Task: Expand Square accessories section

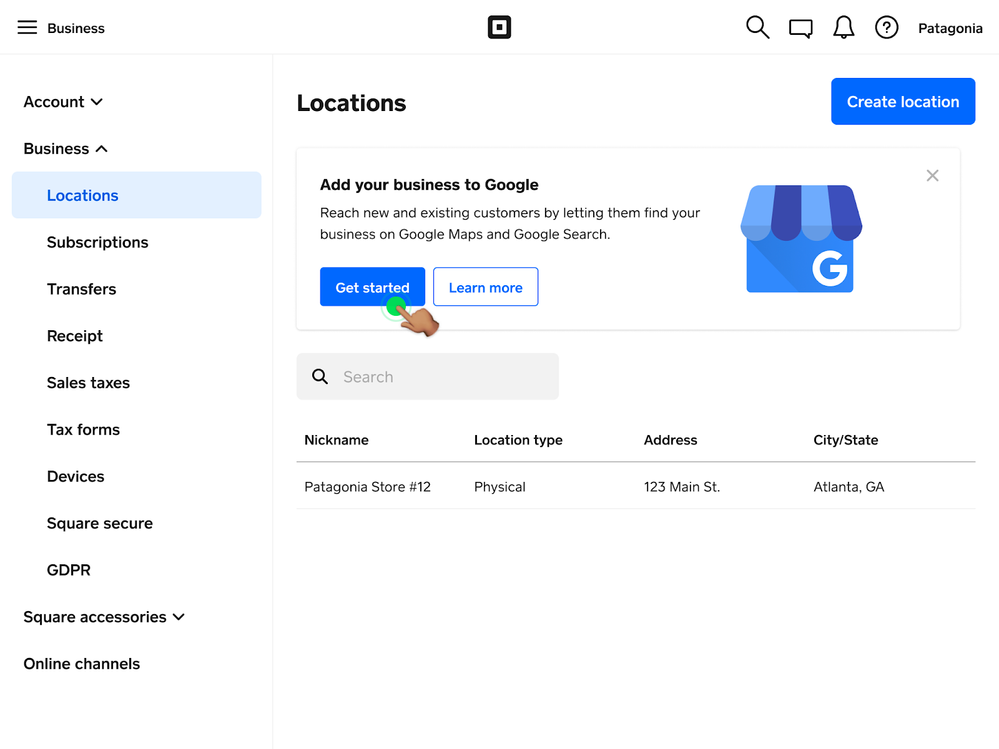Action: 104,617
